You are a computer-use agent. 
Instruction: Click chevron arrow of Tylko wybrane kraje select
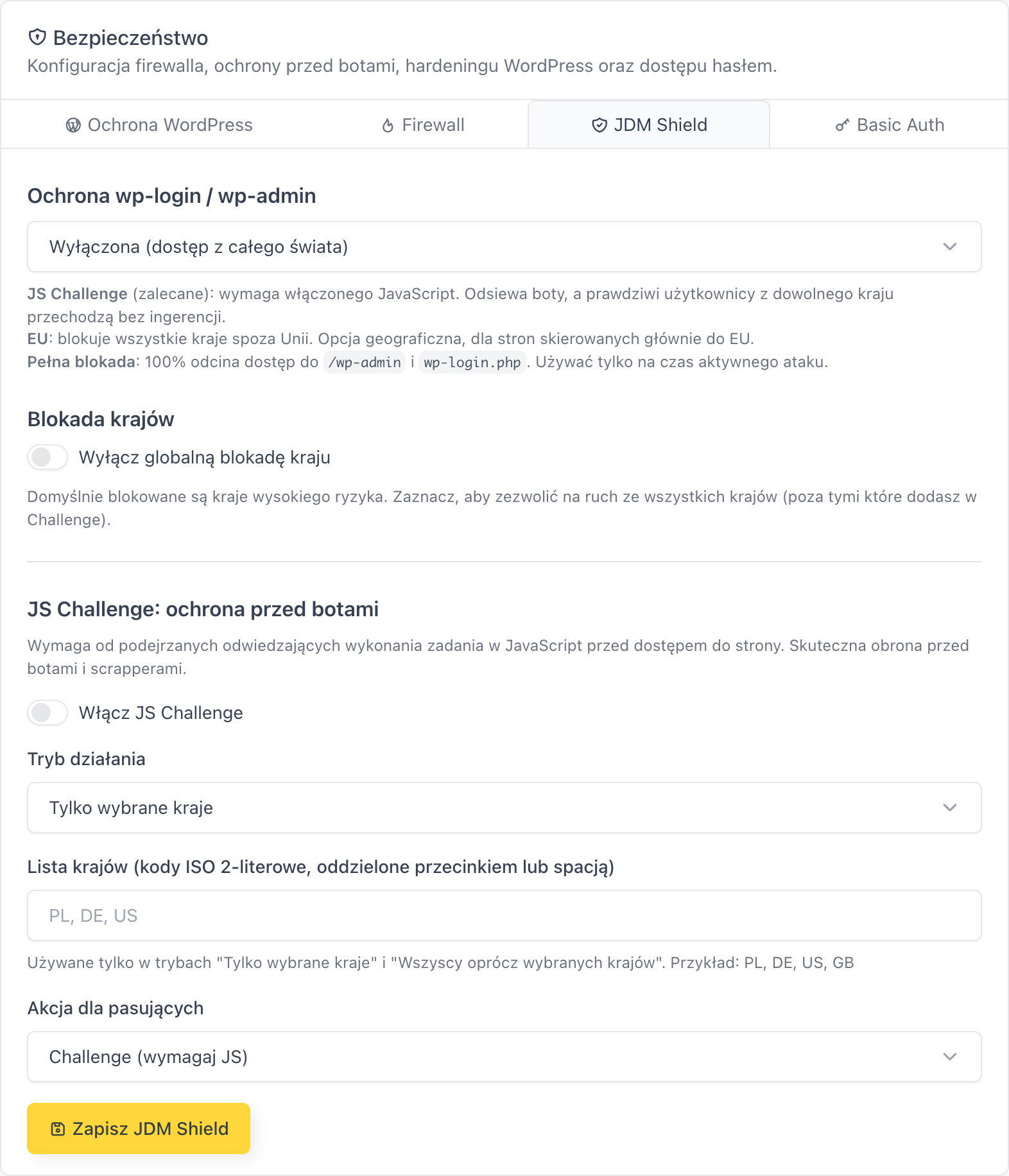[950, 808]
